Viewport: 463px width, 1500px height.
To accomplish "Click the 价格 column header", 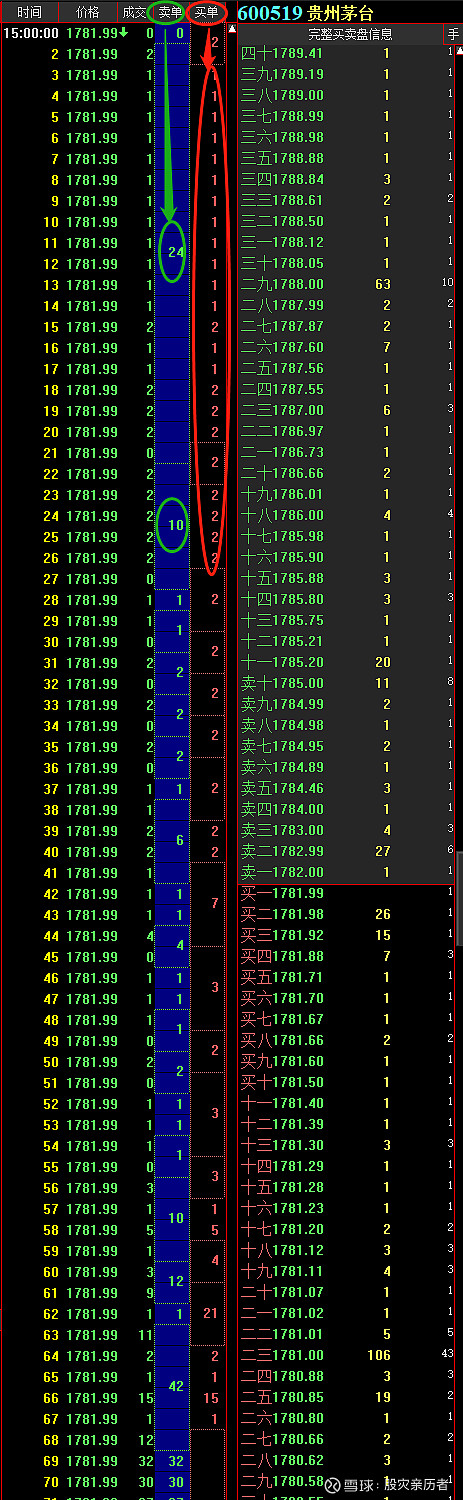I will click(88, 12).
